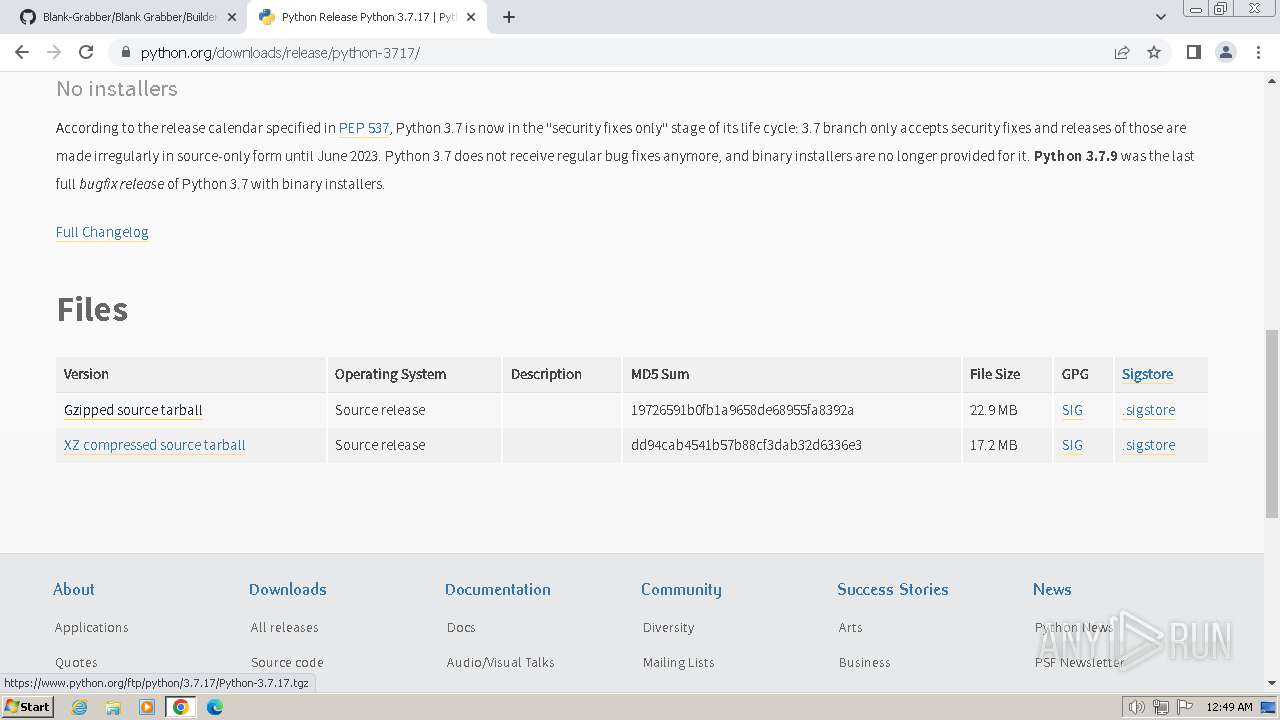Open the Downloads footer heading
The image size is (1280, 720).
(288, 589)
